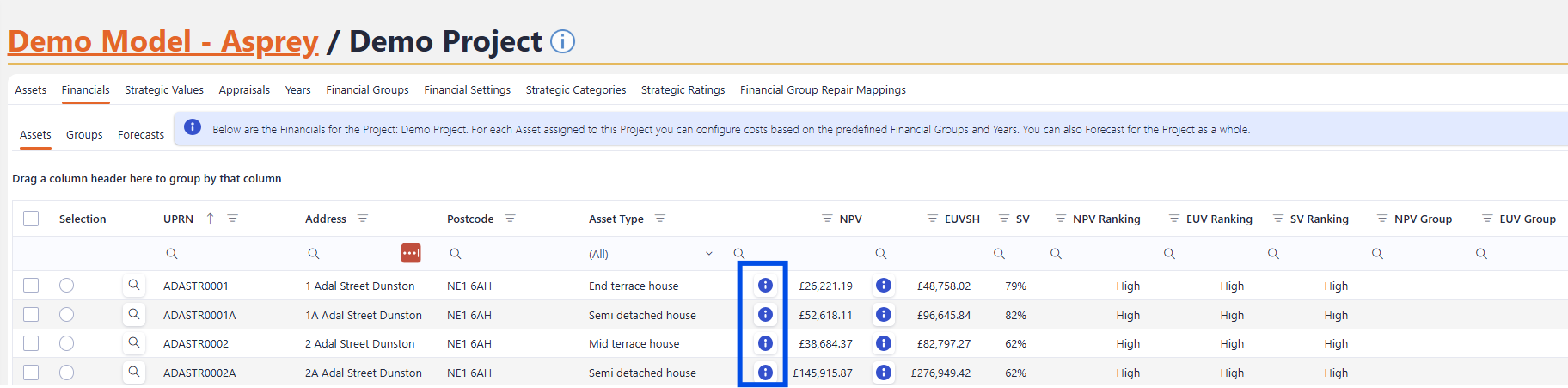The image size is (1568, 388).
Task: Click the info icon next to Demo Project title
Action: 562,41
